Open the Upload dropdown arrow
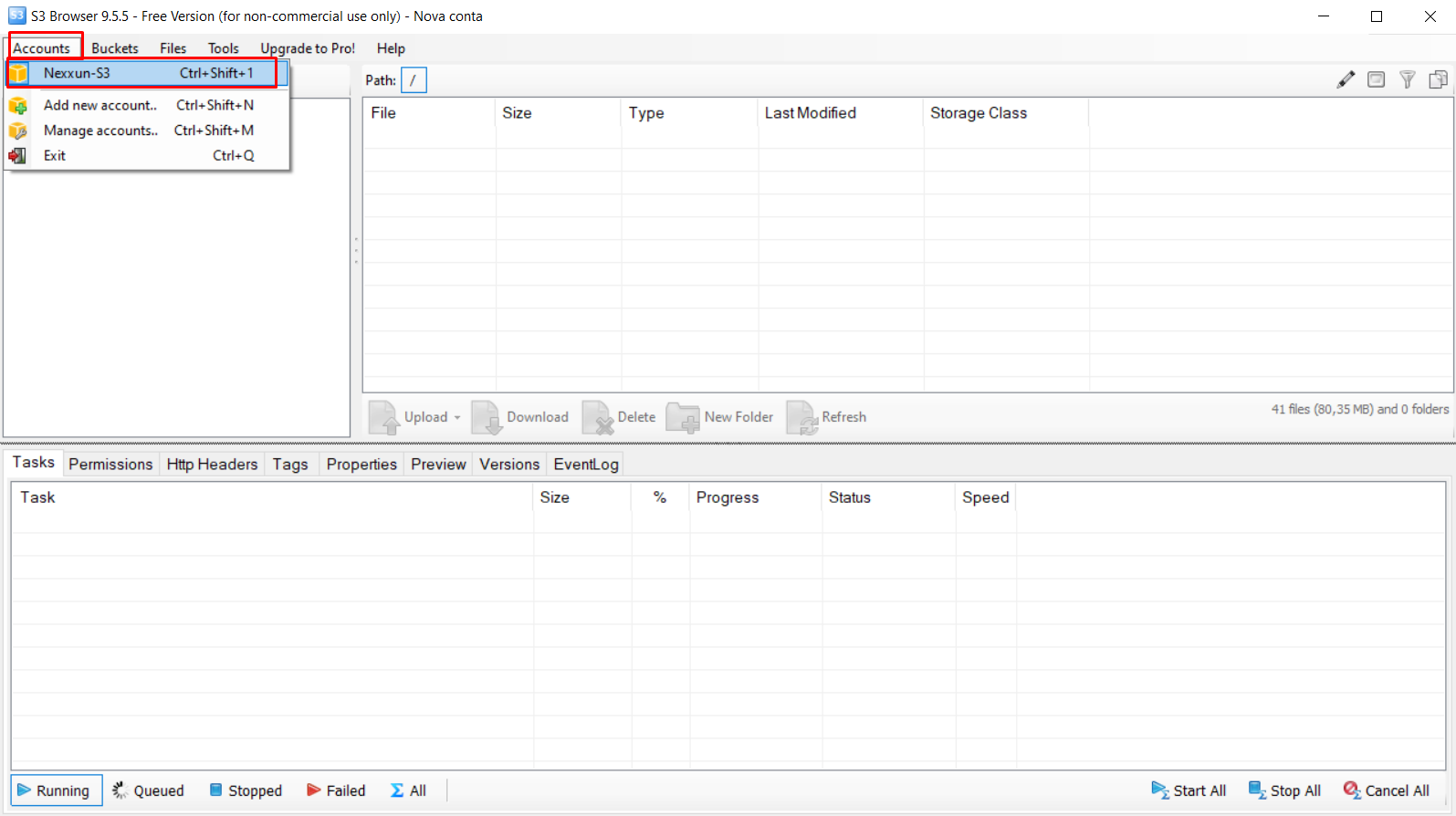 (x=457, y=418)
